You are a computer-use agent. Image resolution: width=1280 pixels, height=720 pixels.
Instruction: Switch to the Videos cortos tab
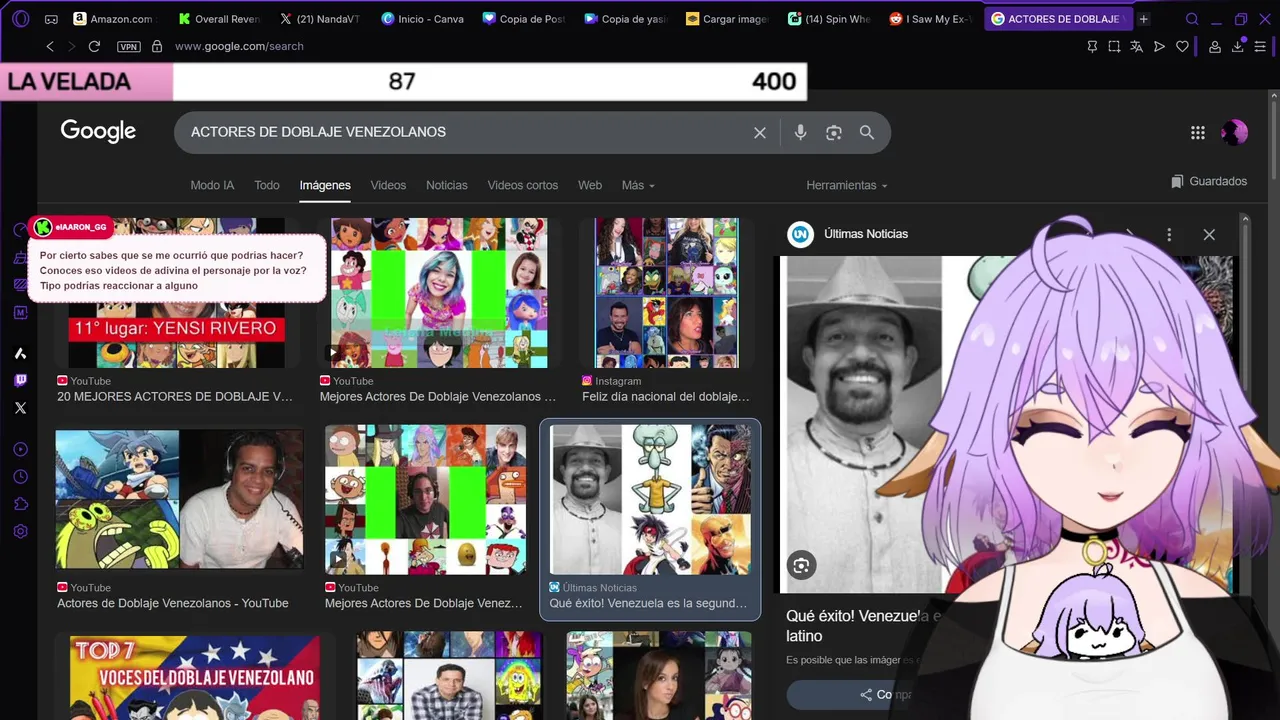[522, 185]
